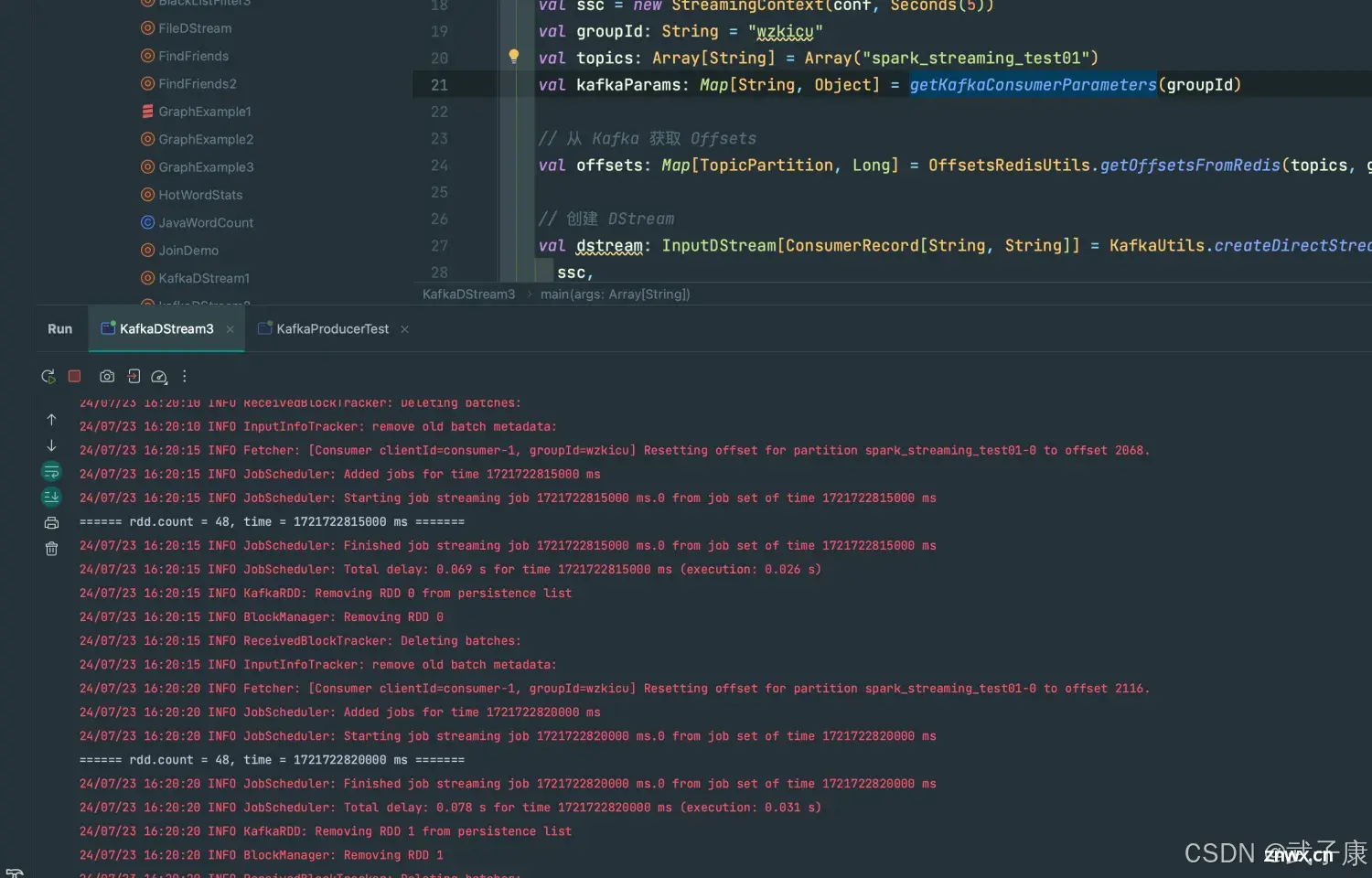Open the run toolbar more options menu
The width and height of the screenshot is (1372, 878).
point(185,376)
